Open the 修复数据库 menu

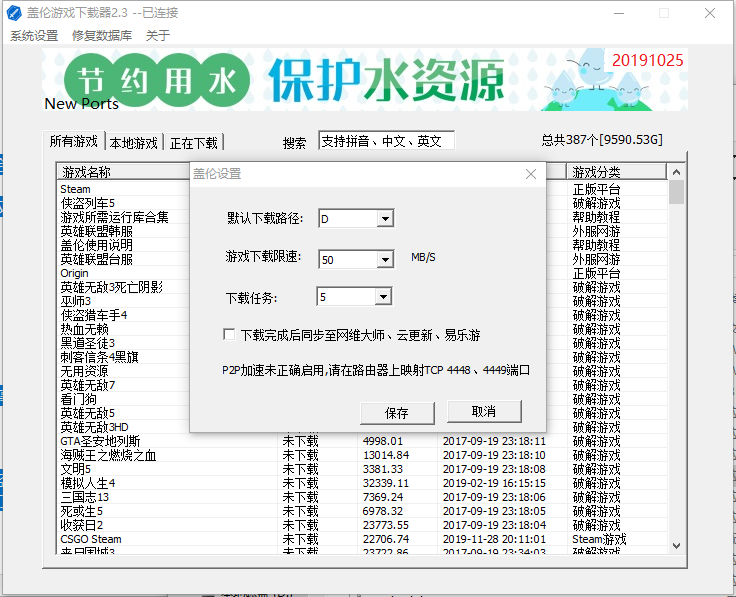click(102, 36)
